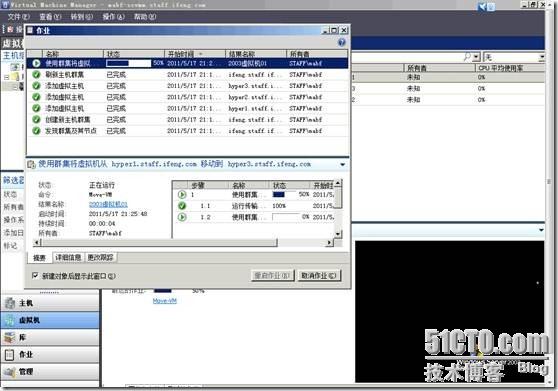The height and width of the screenshot is (391, 558).
Task: Click the right arrow of the details horizontal scrollbar
Action: click(330, 243)
